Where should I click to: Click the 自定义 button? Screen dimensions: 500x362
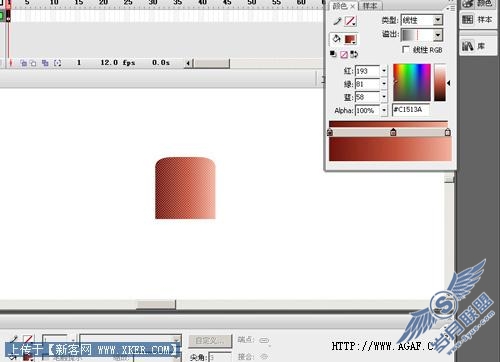210,341
